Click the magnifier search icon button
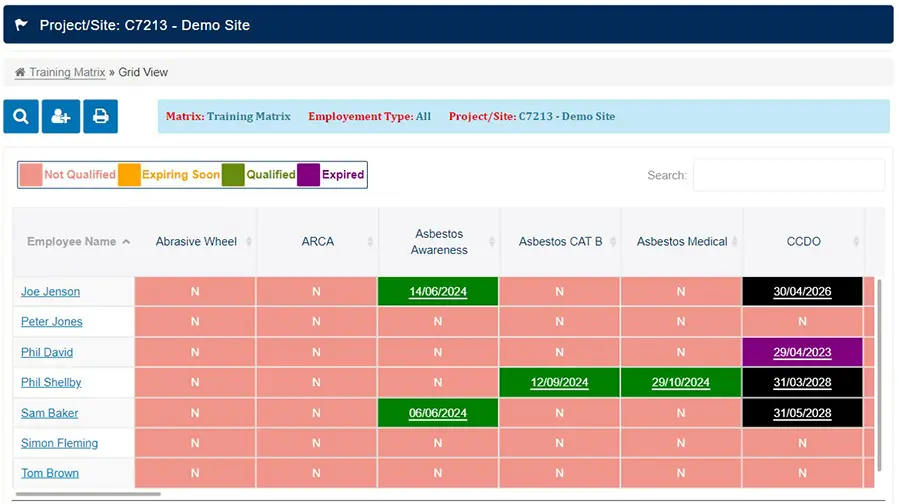Viewport: 899px width, 504px height. point(21,116)
